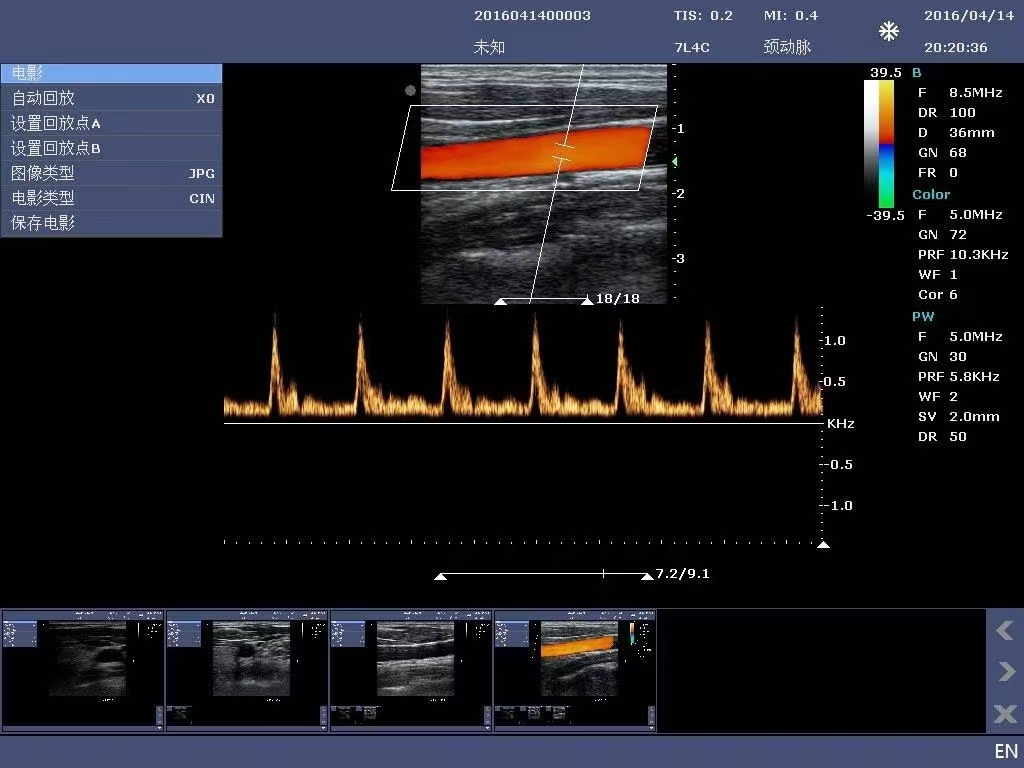Toggle 自动回放 auto playback option
The height and width of the screenshot is (768, 1024).
coord(111,98)
